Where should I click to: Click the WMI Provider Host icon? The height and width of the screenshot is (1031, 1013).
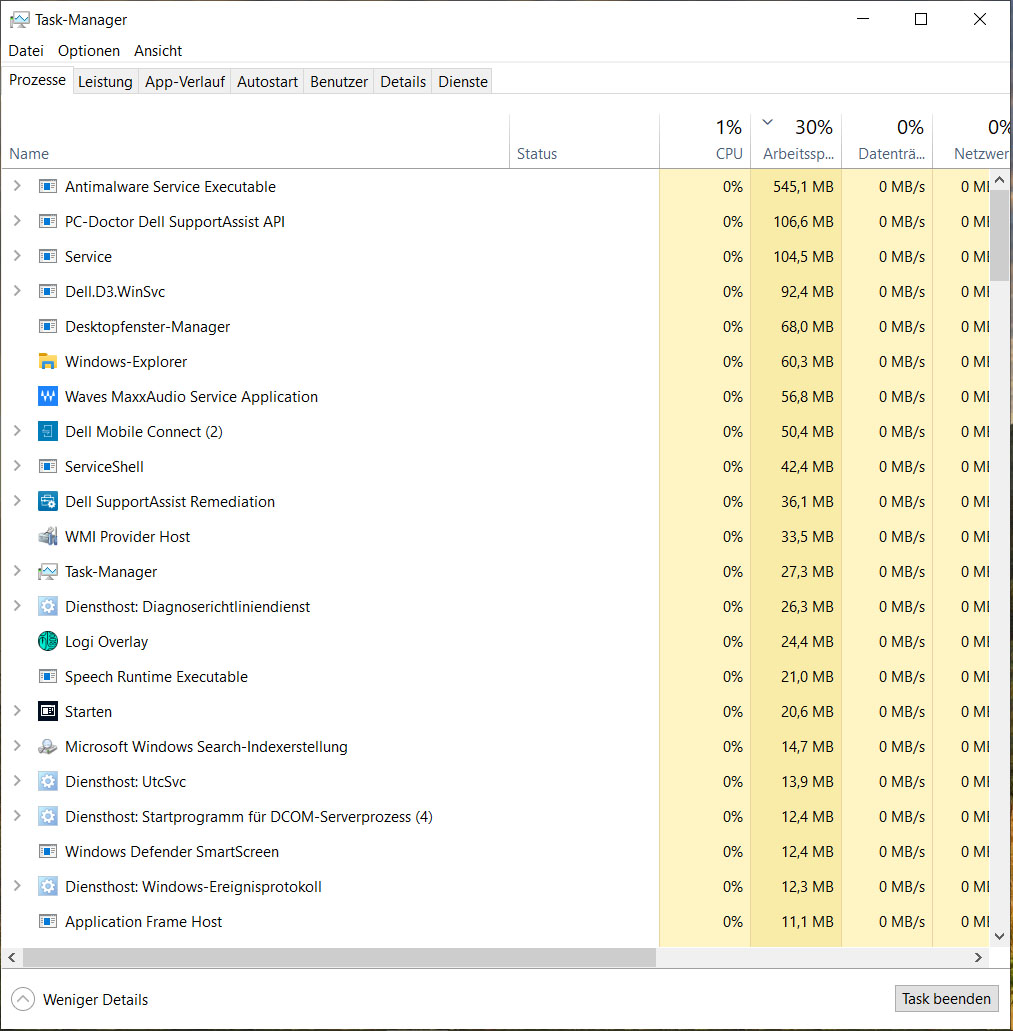[47, 537]
